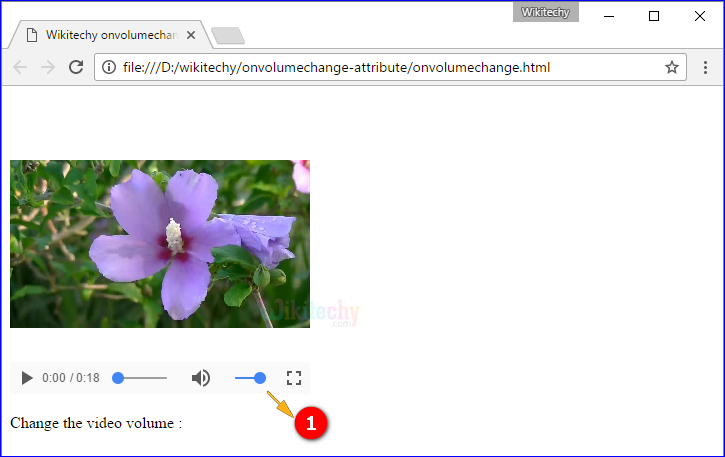Click the red numbered marker 1
Screen dimensions: 725x457
310,424
